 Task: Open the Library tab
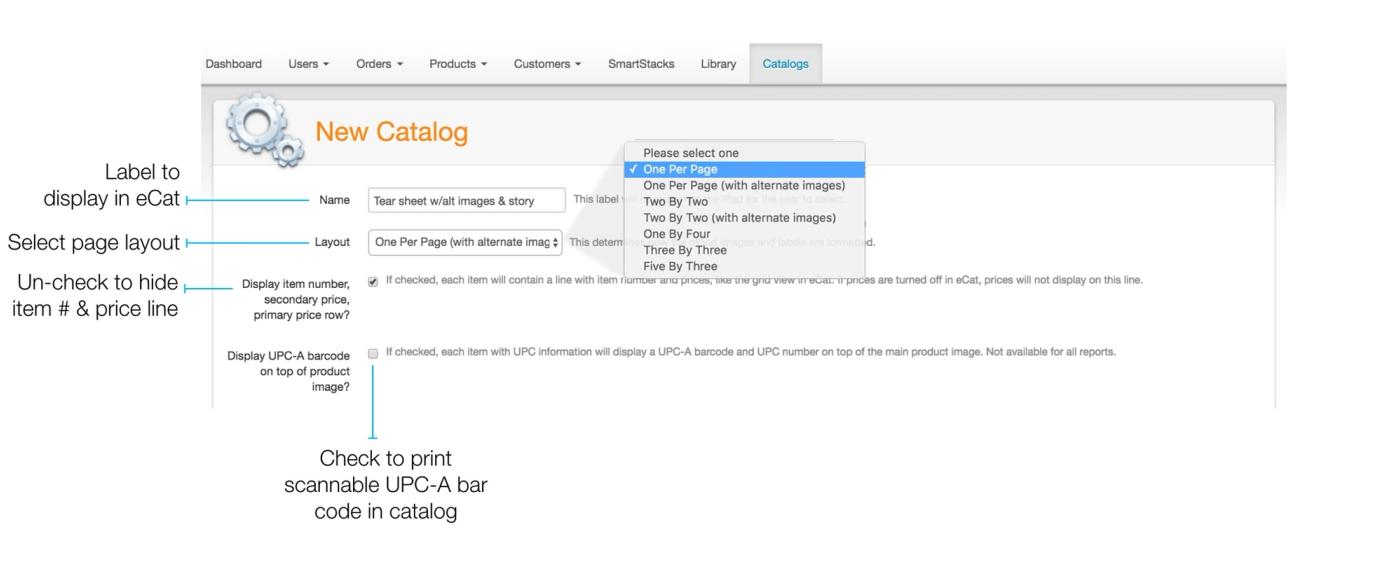click(718, 64)
